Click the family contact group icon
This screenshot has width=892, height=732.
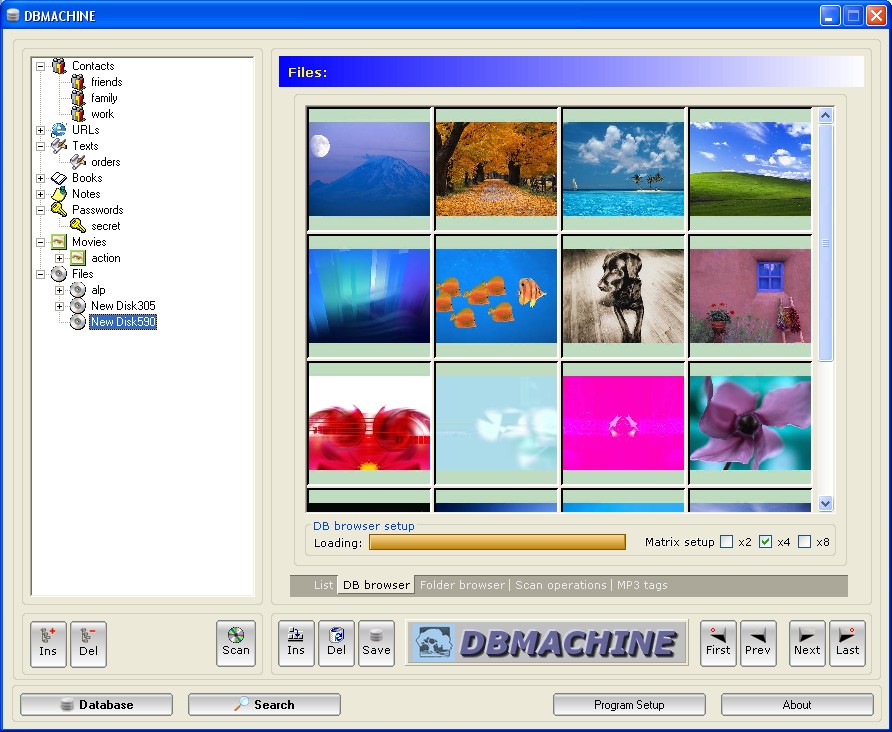(x=78, y=98)
